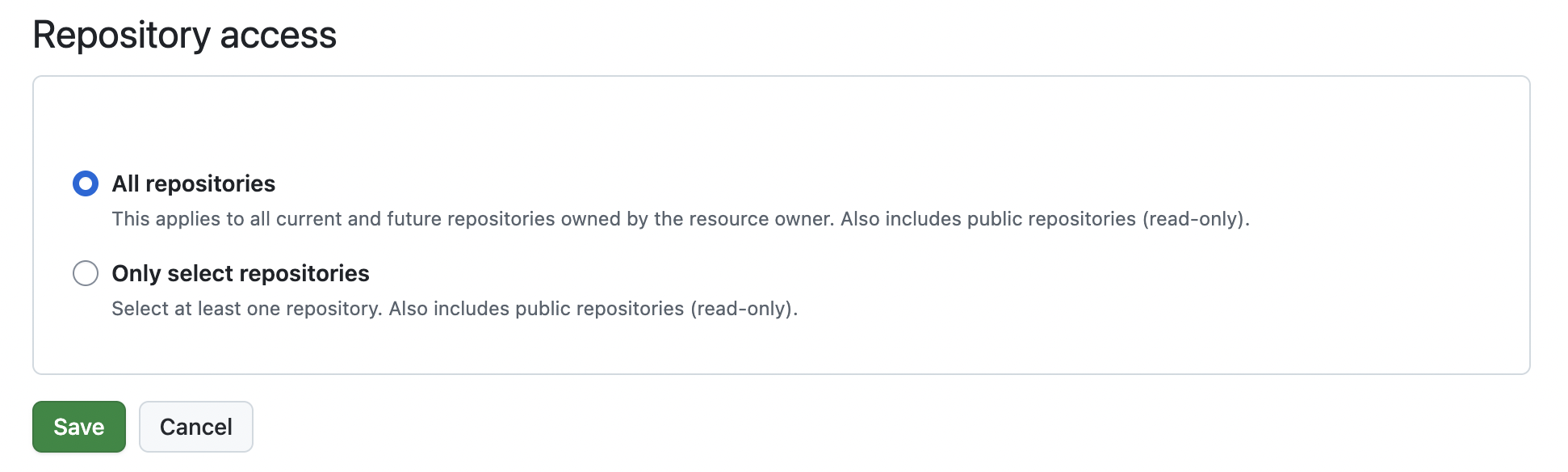Viewport: 1568px width, 472px height.
Task: Click the description under All repositories
Action: click(680, 219)
